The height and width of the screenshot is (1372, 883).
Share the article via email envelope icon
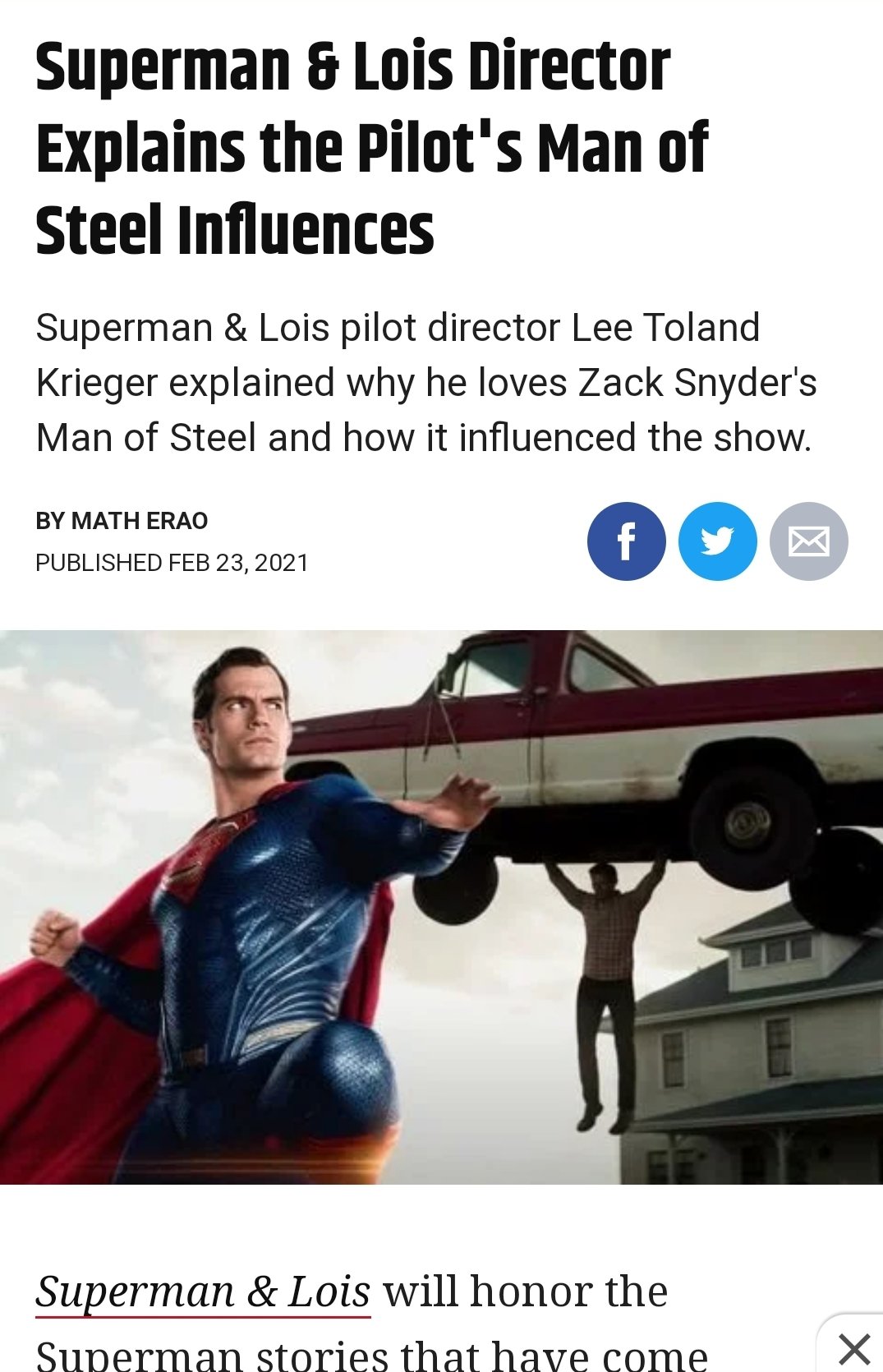tap(808, 541)
